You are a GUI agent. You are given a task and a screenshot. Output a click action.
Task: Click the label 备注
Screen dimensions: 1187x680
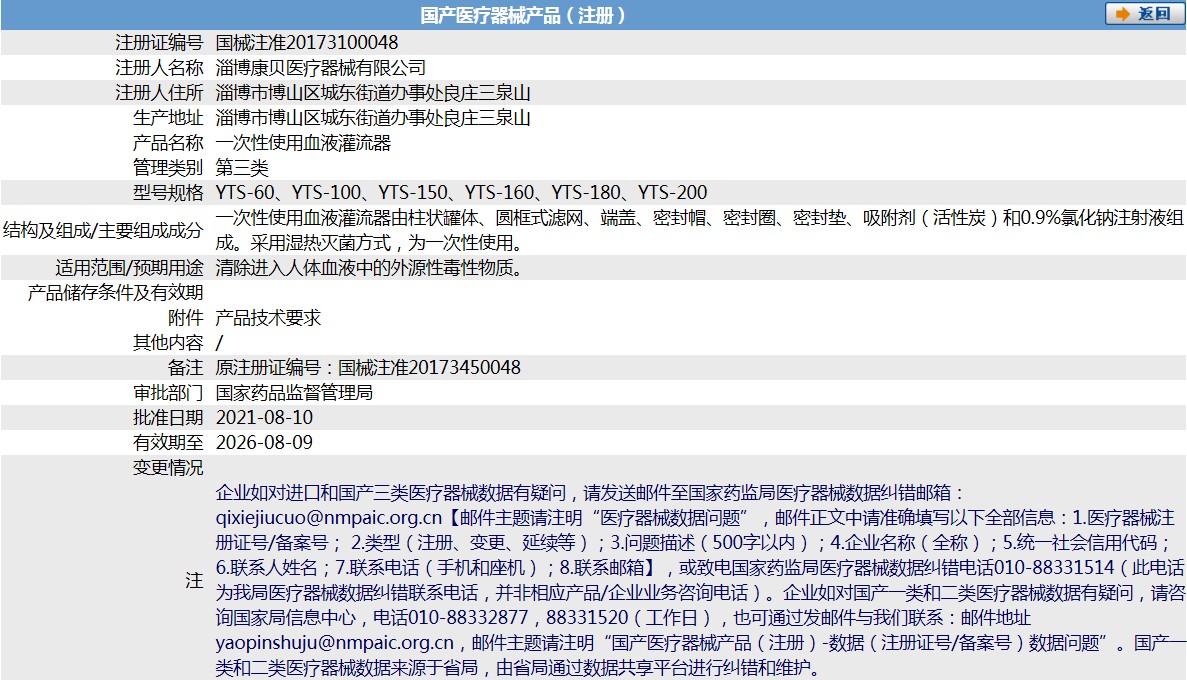coord(186,367)
